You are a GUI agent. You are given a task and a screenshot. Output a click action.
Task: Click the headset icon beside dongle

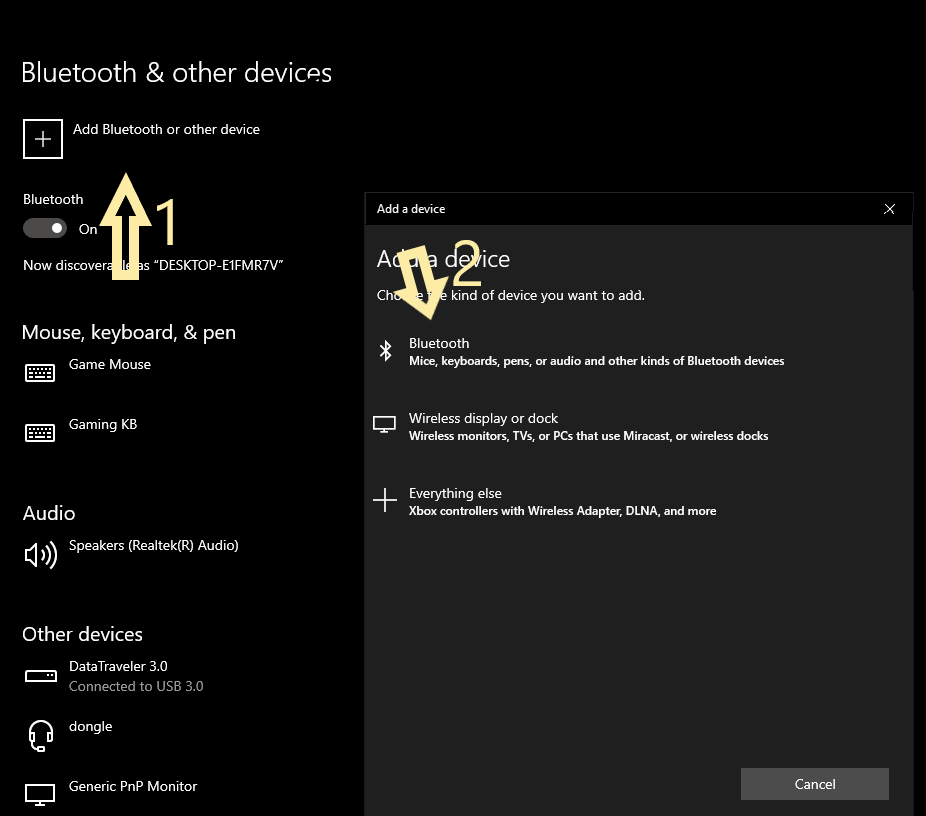[x=40, y=736]
